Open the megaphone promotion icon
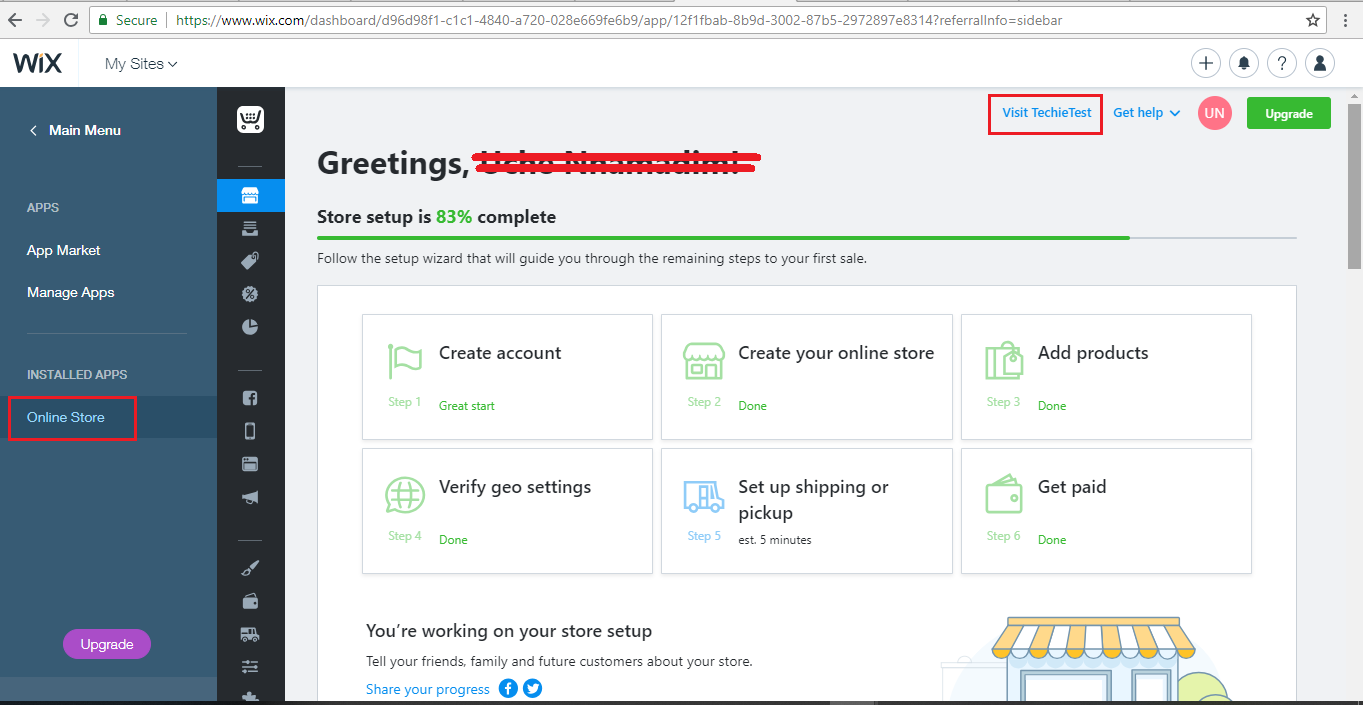This screenshot has height=705, width=1363. tap(250, 497)
